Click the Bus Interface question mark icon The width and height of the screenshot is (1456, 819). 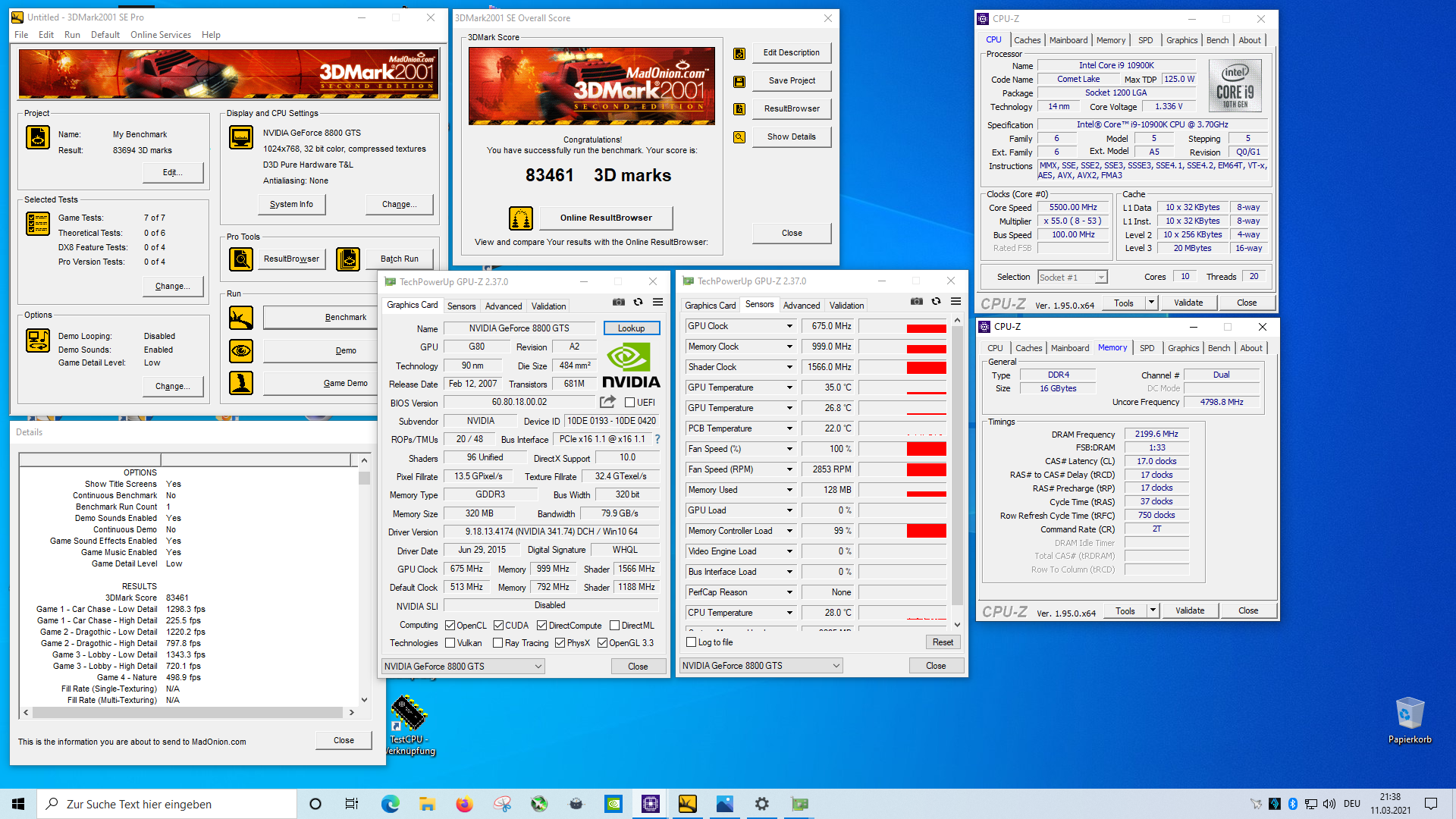point(657,439)
